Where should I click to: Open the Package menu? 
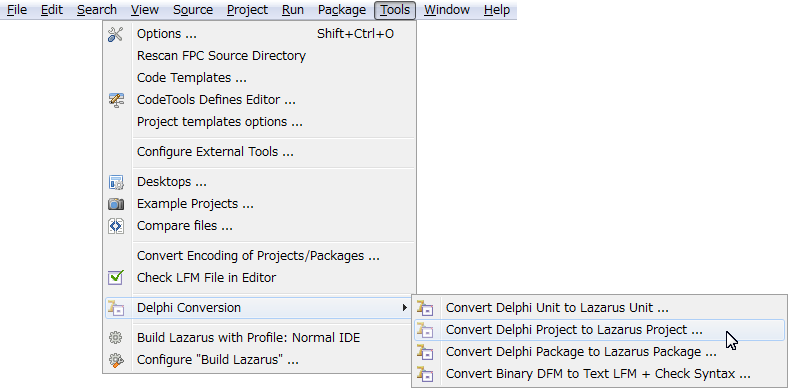[342, 10]
